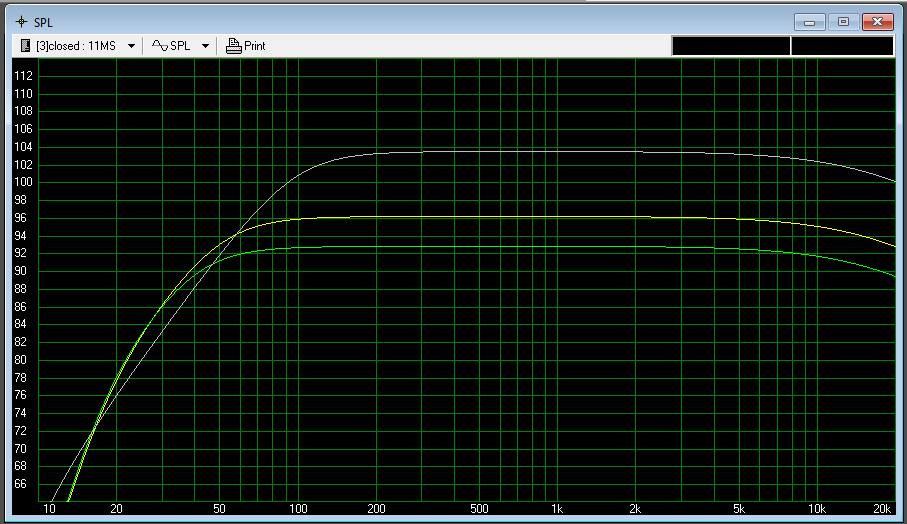
Task: Click the 112 label on dB axis
Action: [x=23, y=76]
